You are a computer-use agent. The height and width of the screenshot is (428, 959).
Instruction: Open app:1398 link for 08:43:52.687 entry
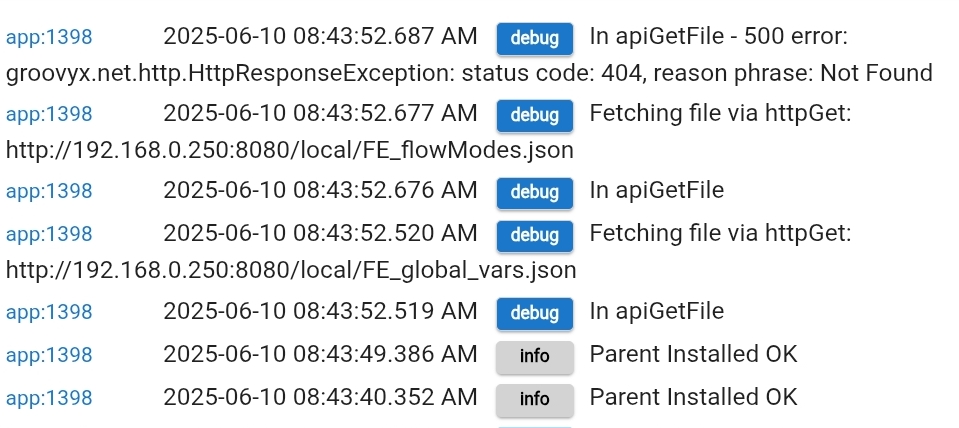coord(49,37)
